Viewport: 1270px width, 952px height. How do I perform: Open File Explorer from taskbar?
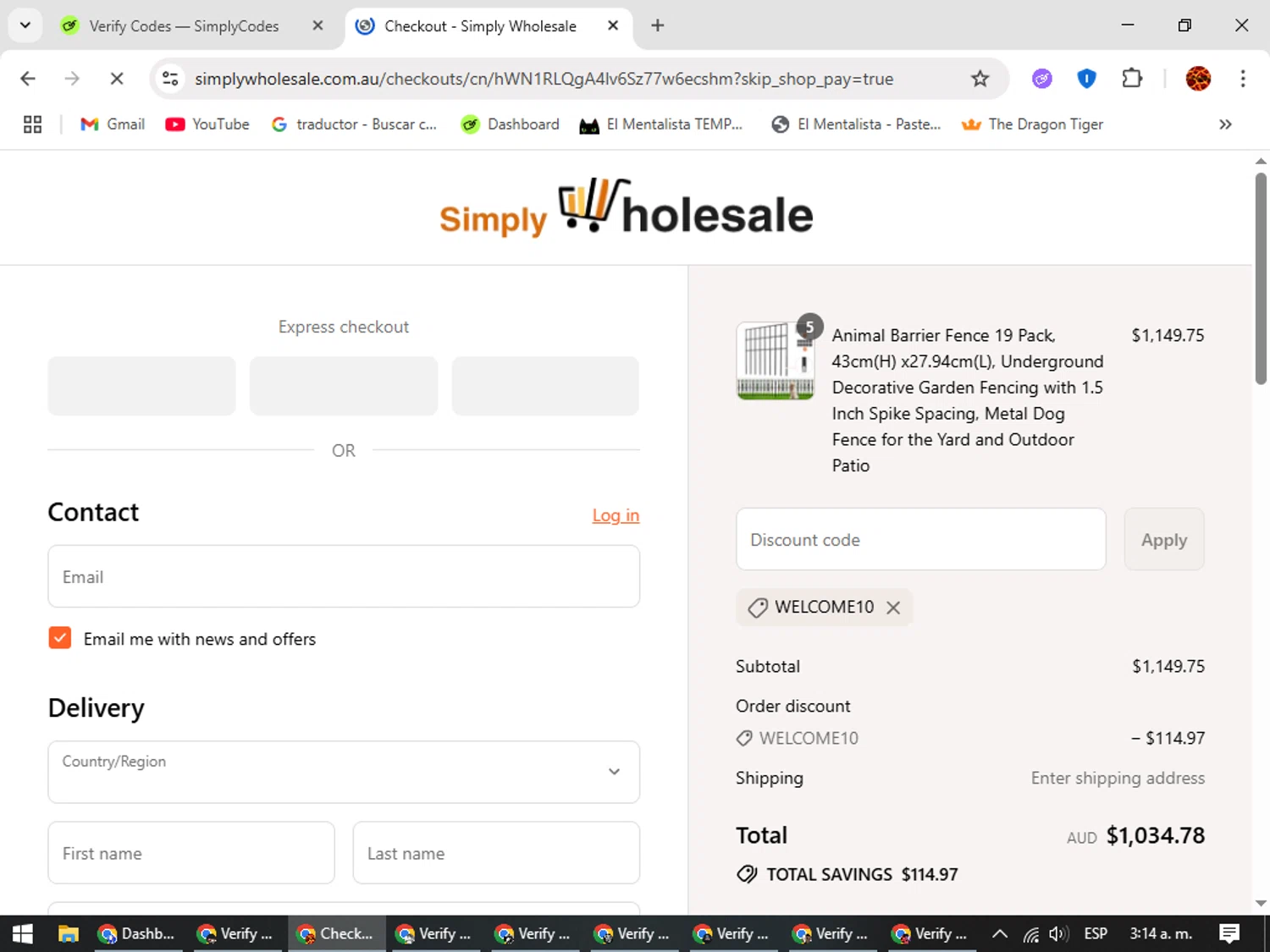tap(68, 933)
